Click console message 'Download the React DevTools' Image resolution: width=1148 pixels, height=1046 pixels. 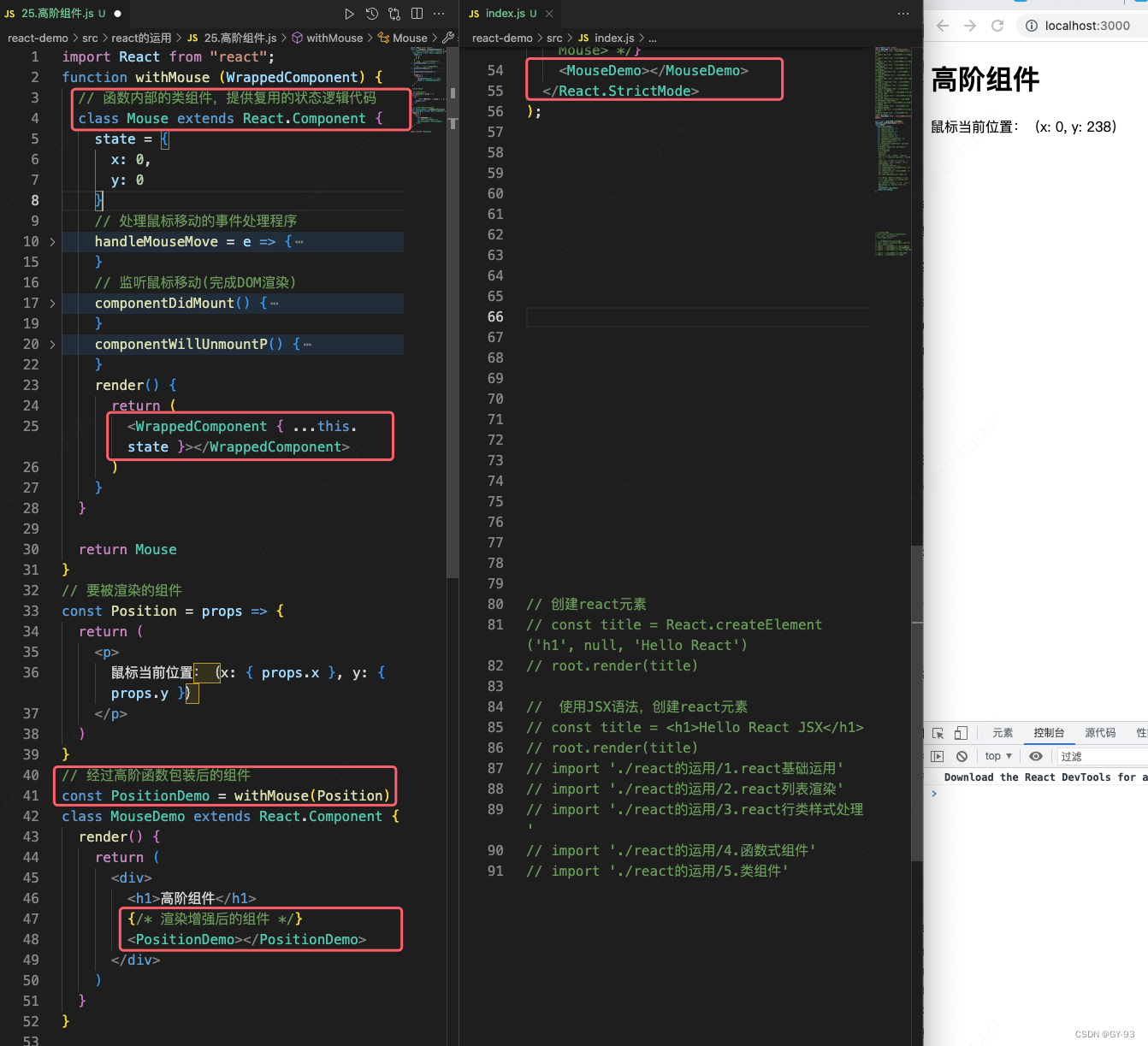click(1045, 777)
